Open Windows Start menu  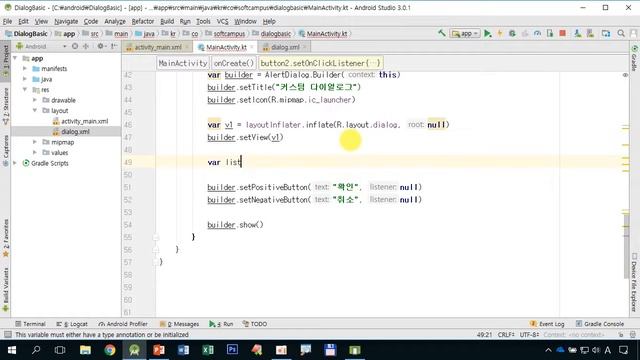point(12,350)
